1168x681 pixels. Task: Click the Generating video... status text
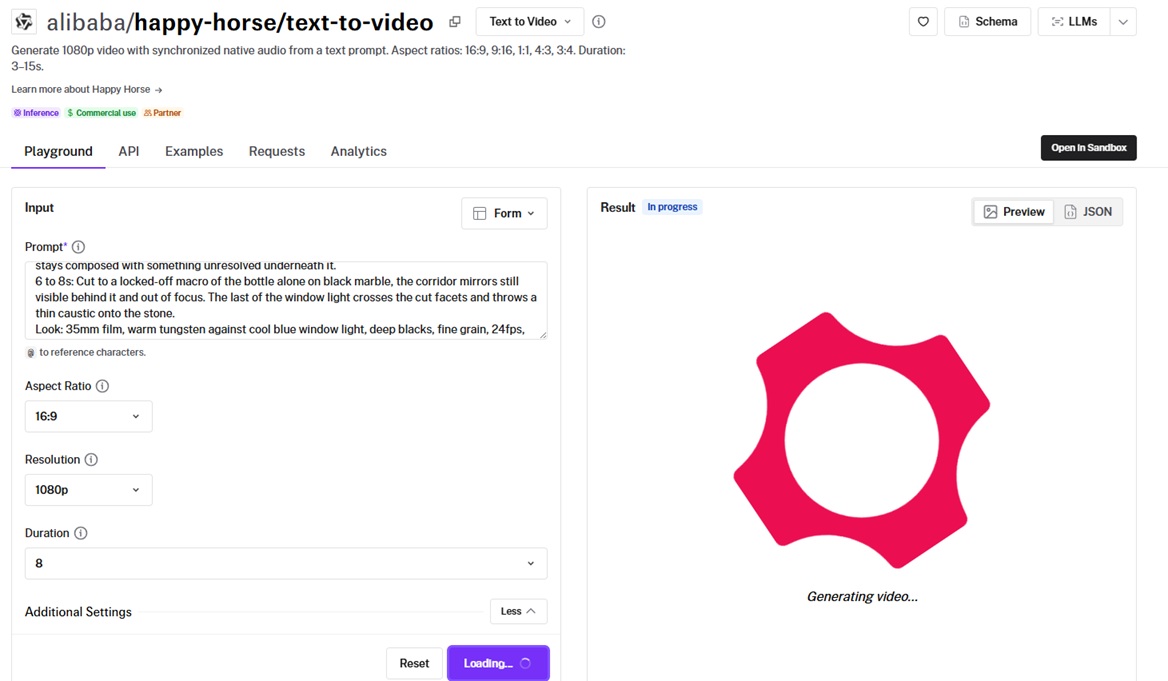[862, 596]
